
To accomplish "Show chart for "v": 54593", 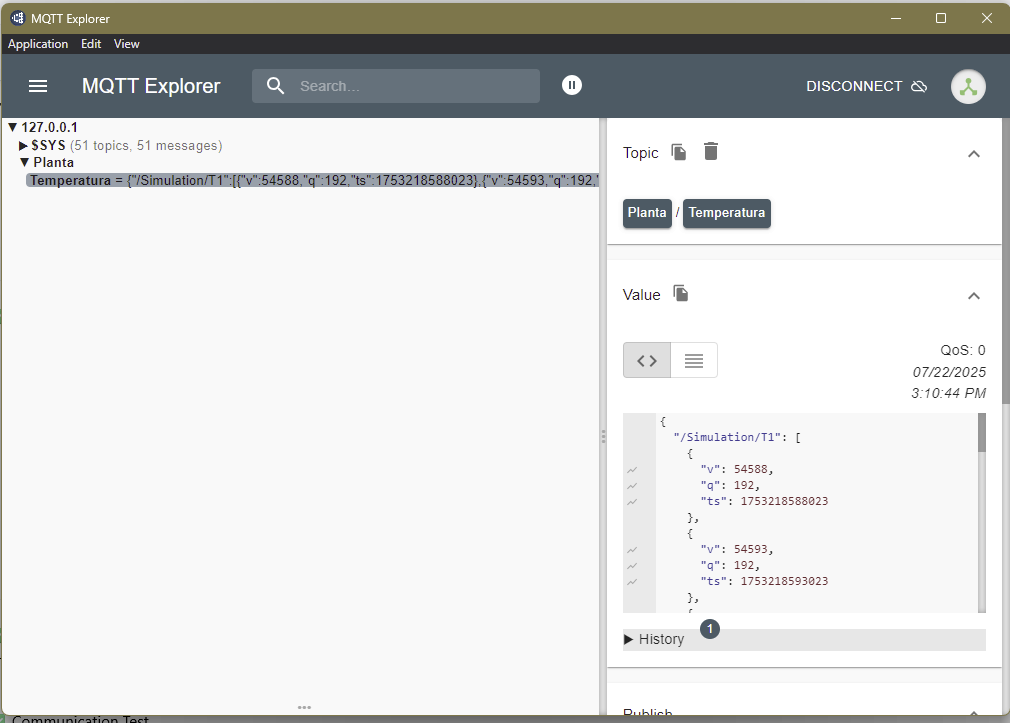I will pyautogui.click(x=632, y=550).
